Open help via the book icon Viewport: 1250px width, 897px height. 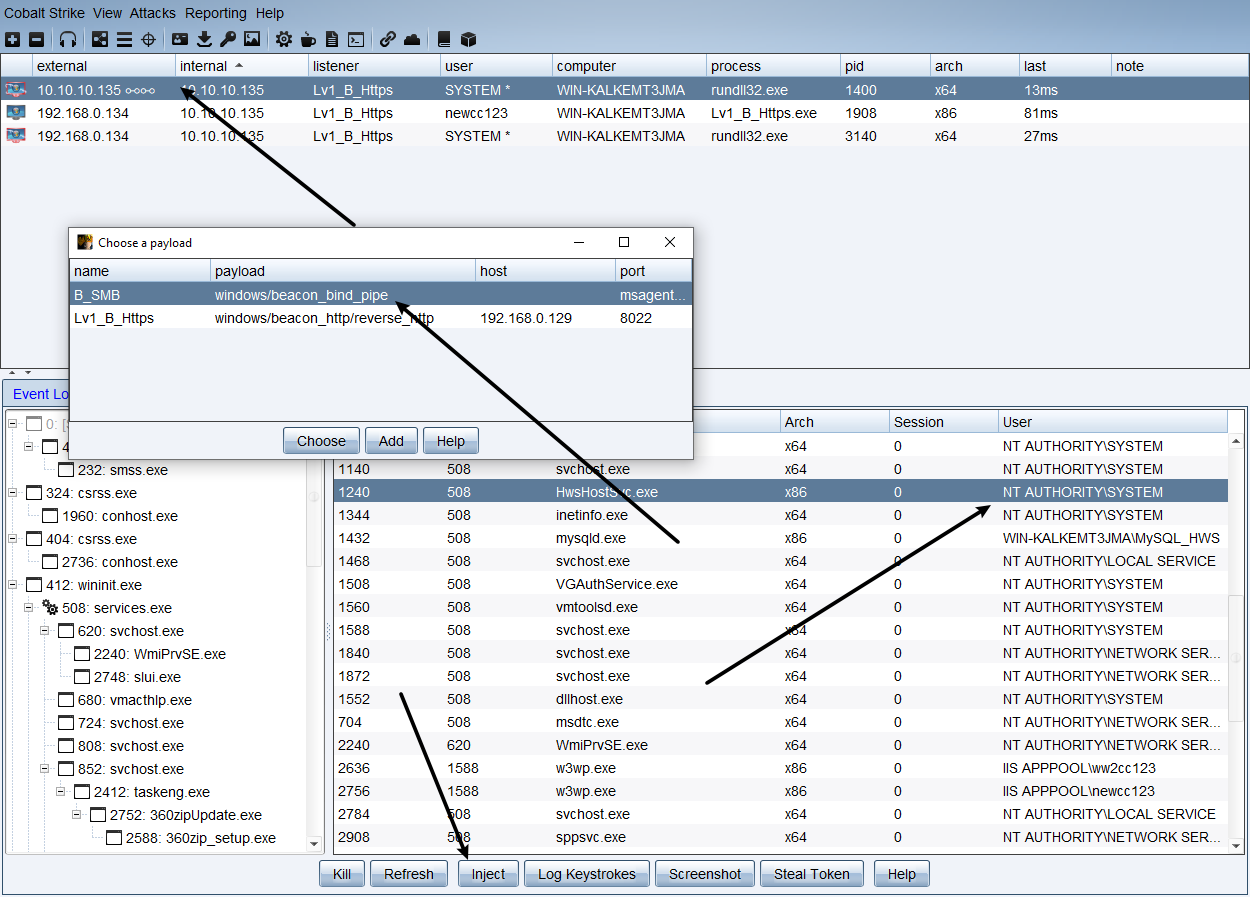click(x=444, y=39)
